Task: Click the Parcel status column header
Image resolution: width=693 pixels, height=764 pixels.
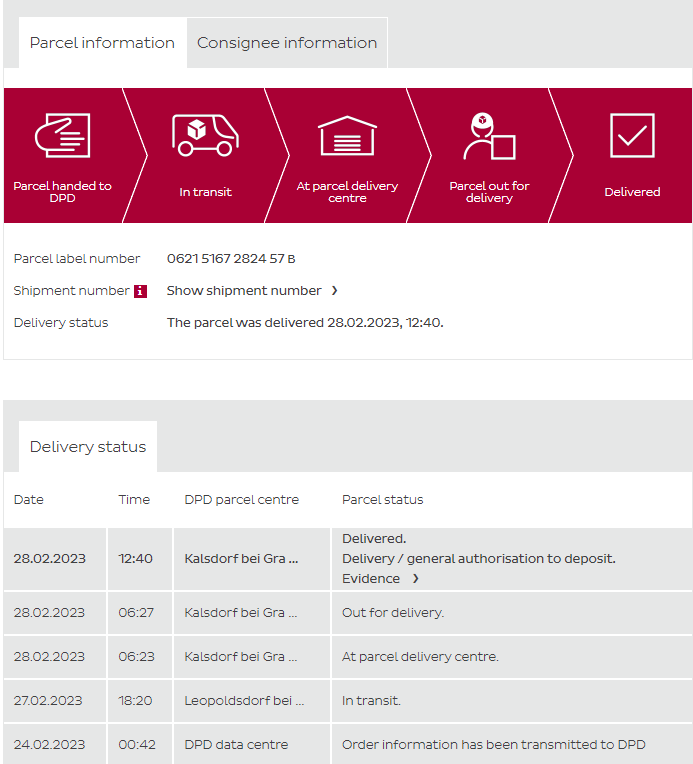Action: pyautogui.click(x=382, y=500)
